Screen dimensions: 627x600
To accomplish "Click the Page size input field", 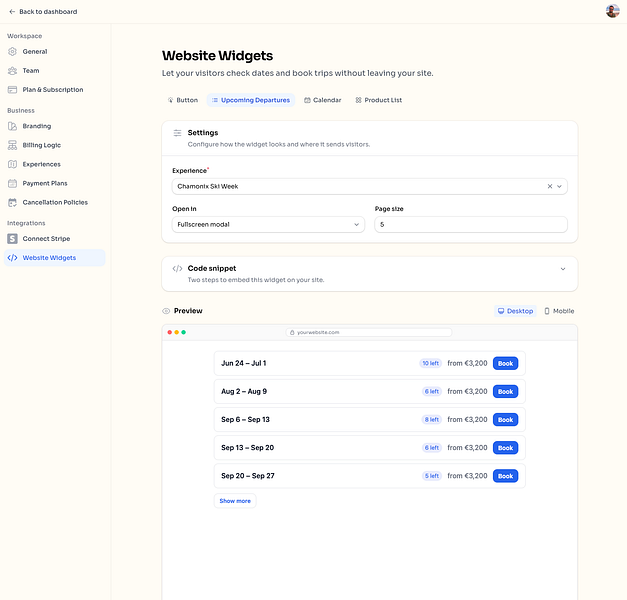I will point(471,224).
